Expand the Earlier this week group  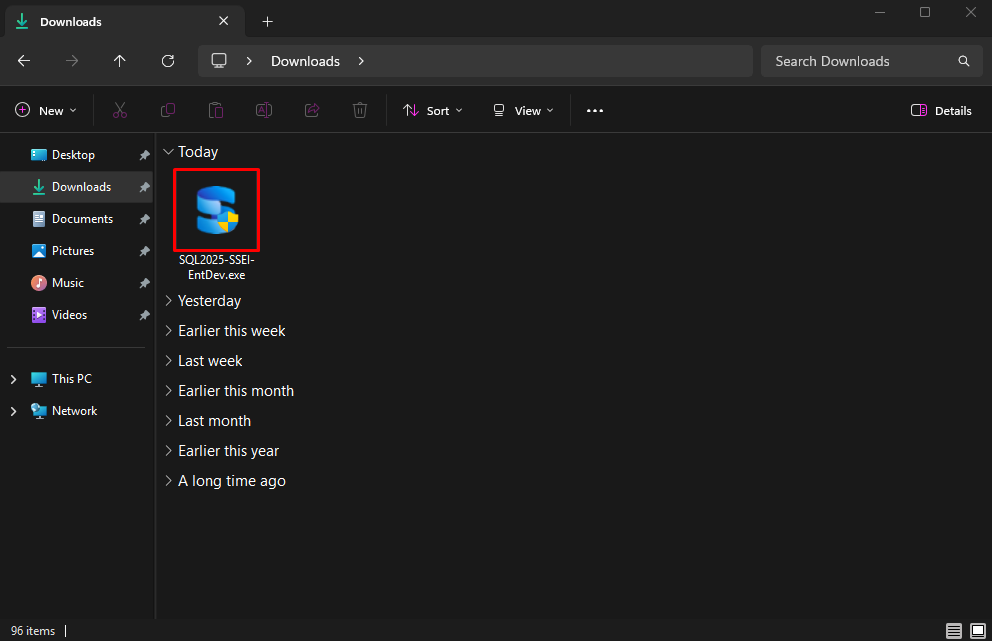coord(168,330)
